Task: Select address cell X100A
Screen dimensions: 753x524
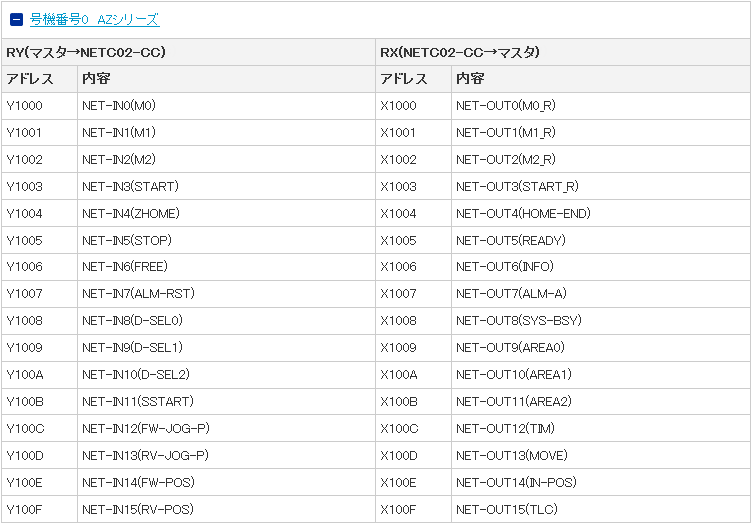Action: (x=399, y=375)
